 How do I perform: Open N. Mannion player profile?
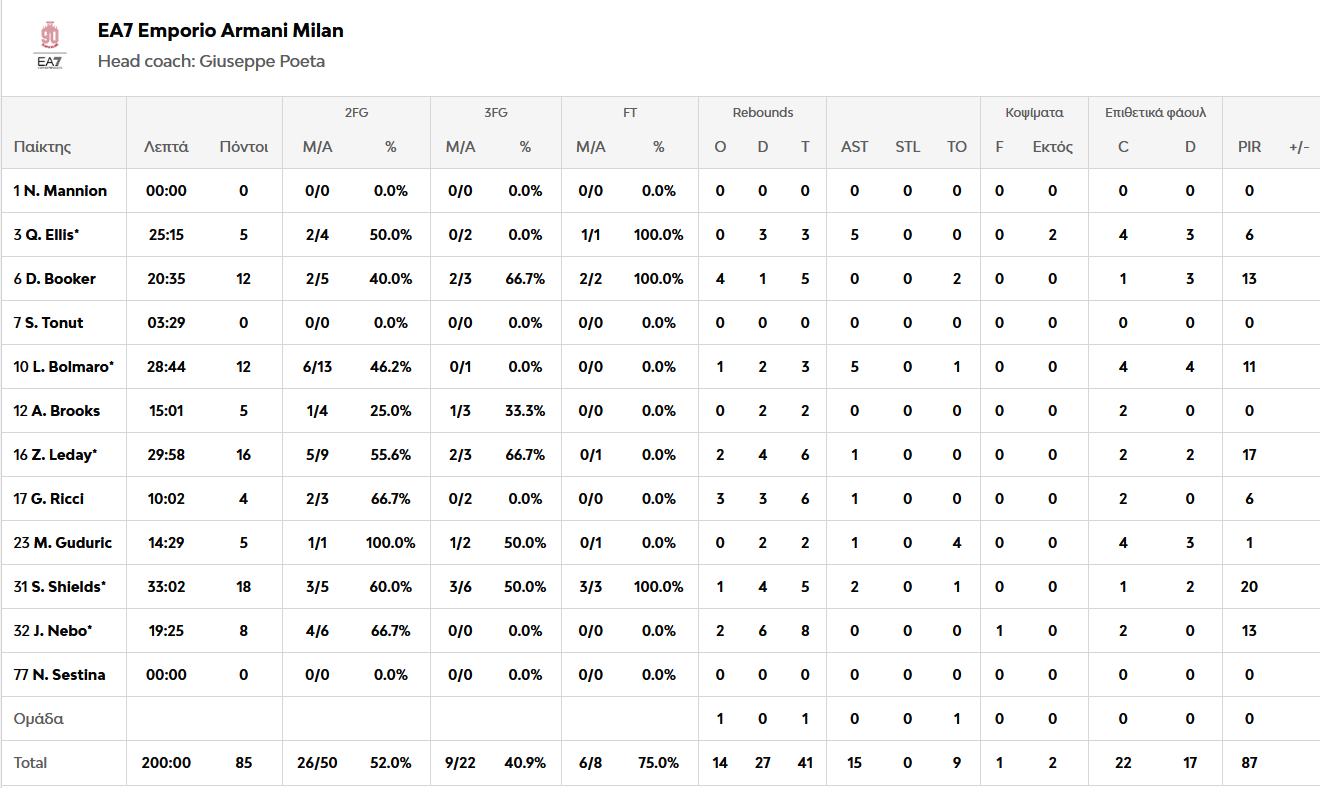click(x=60, y=191)
